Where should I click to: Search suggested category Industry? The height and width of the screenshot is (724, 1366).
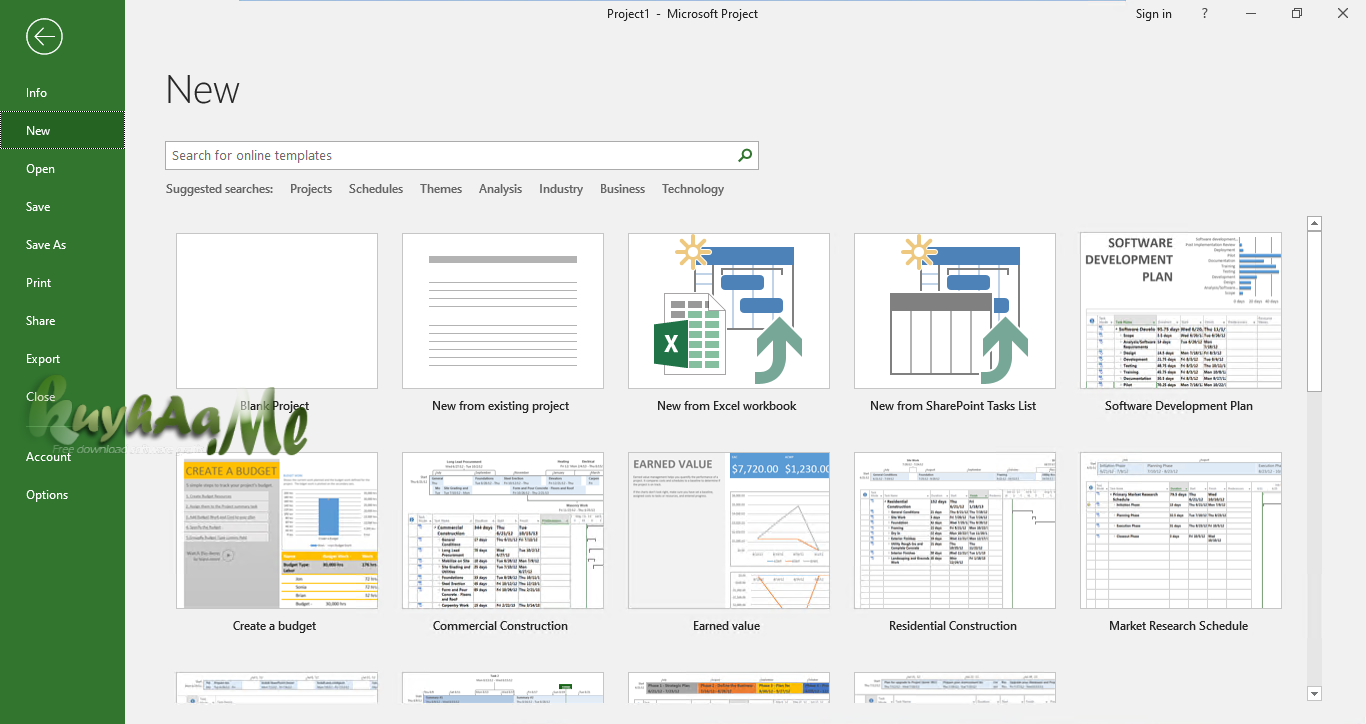[x=561, y=189]
